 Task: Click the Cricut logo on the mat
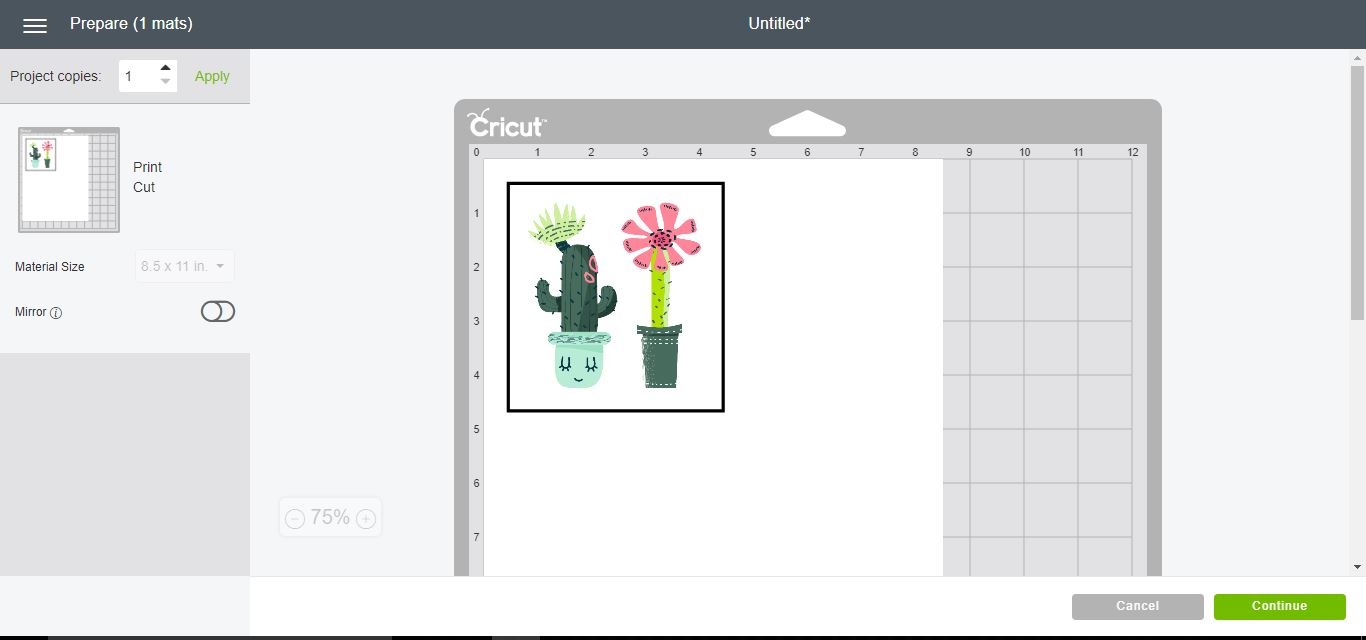click(x=505, y=124)
